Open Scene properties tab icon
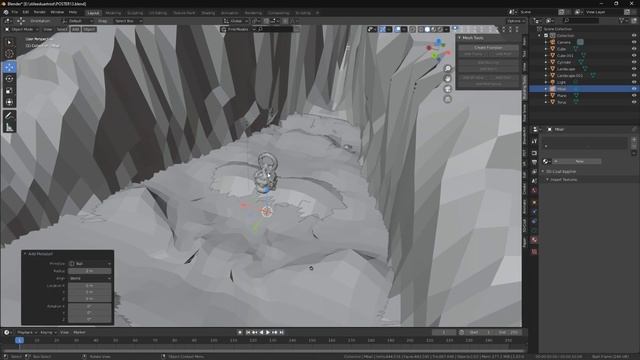This screenshot has height=360, width=640. pyautogui.click(x=534, y=181)
